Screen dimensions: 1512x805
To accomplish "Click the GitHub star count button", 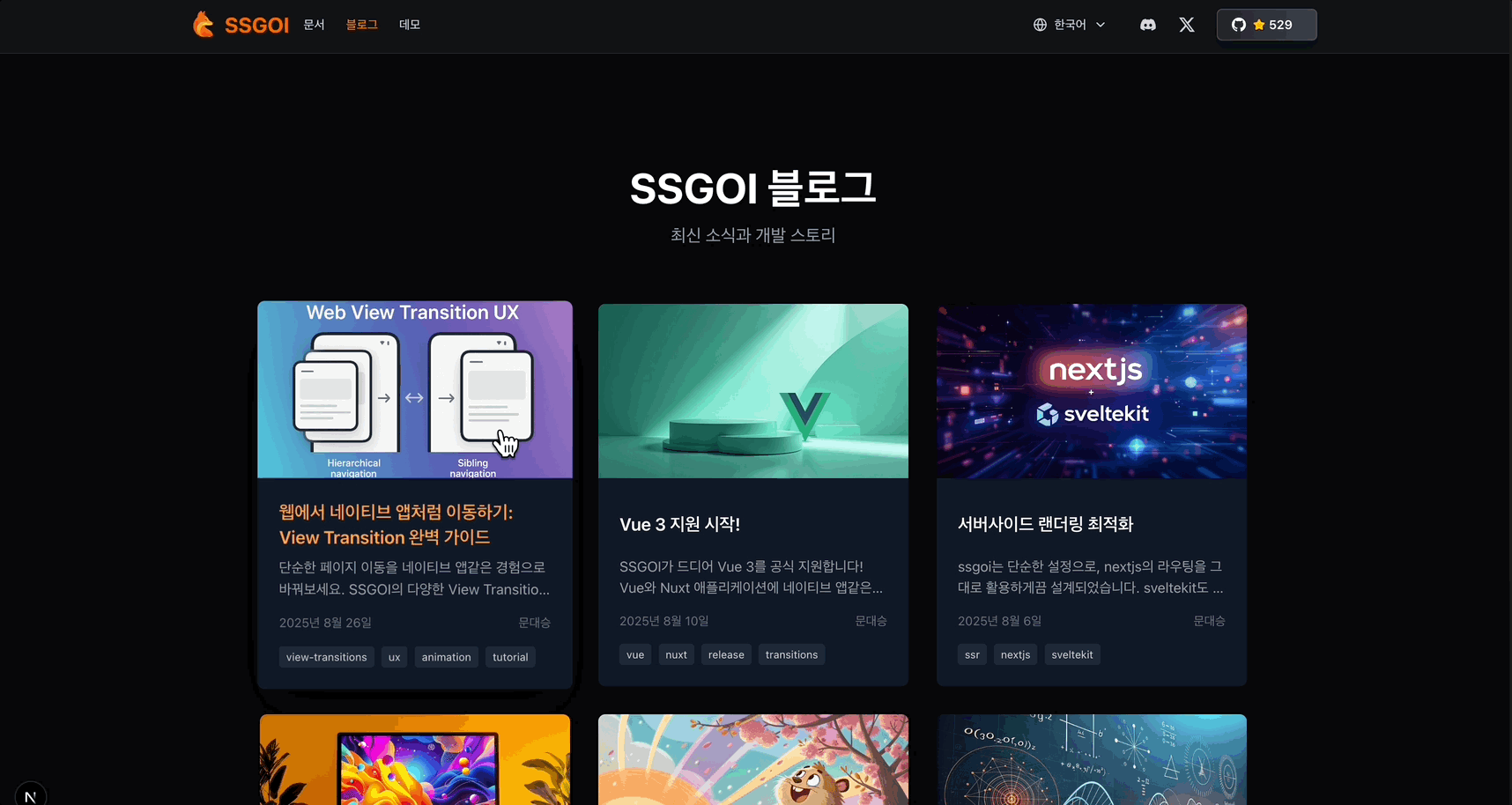I will coord(1266,25).
